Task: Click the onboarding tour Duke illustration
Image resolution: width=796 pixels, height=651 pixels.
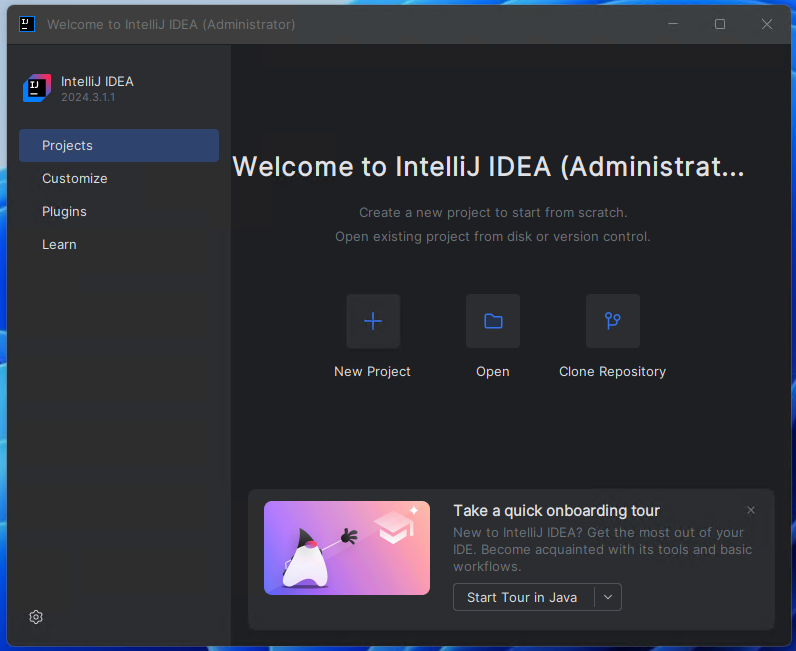Action: point(347,548)
